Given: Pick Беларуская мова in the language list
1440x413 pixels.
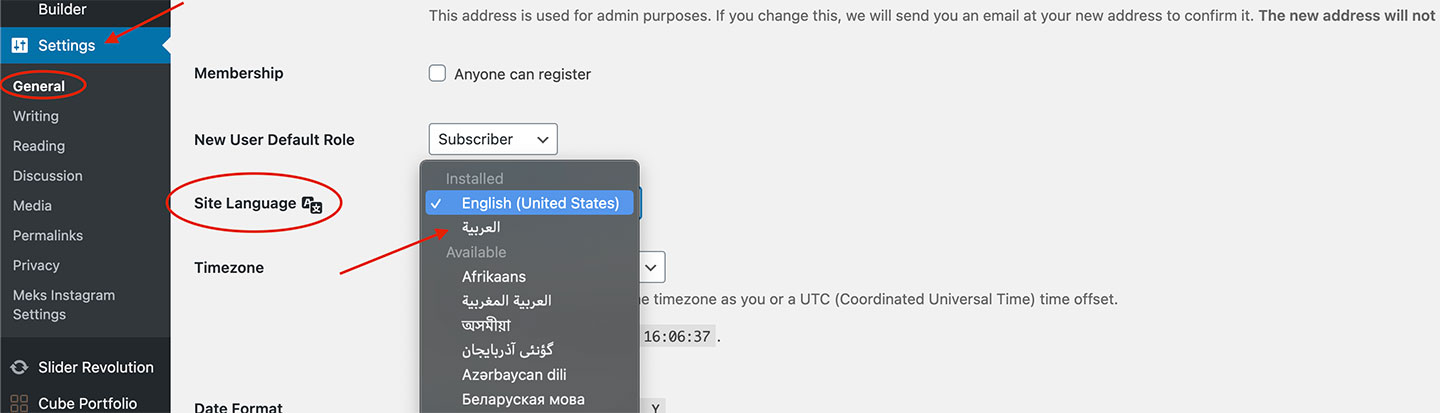Looking at the screenshot, I should pyautogui.click(x=523, y=399).
